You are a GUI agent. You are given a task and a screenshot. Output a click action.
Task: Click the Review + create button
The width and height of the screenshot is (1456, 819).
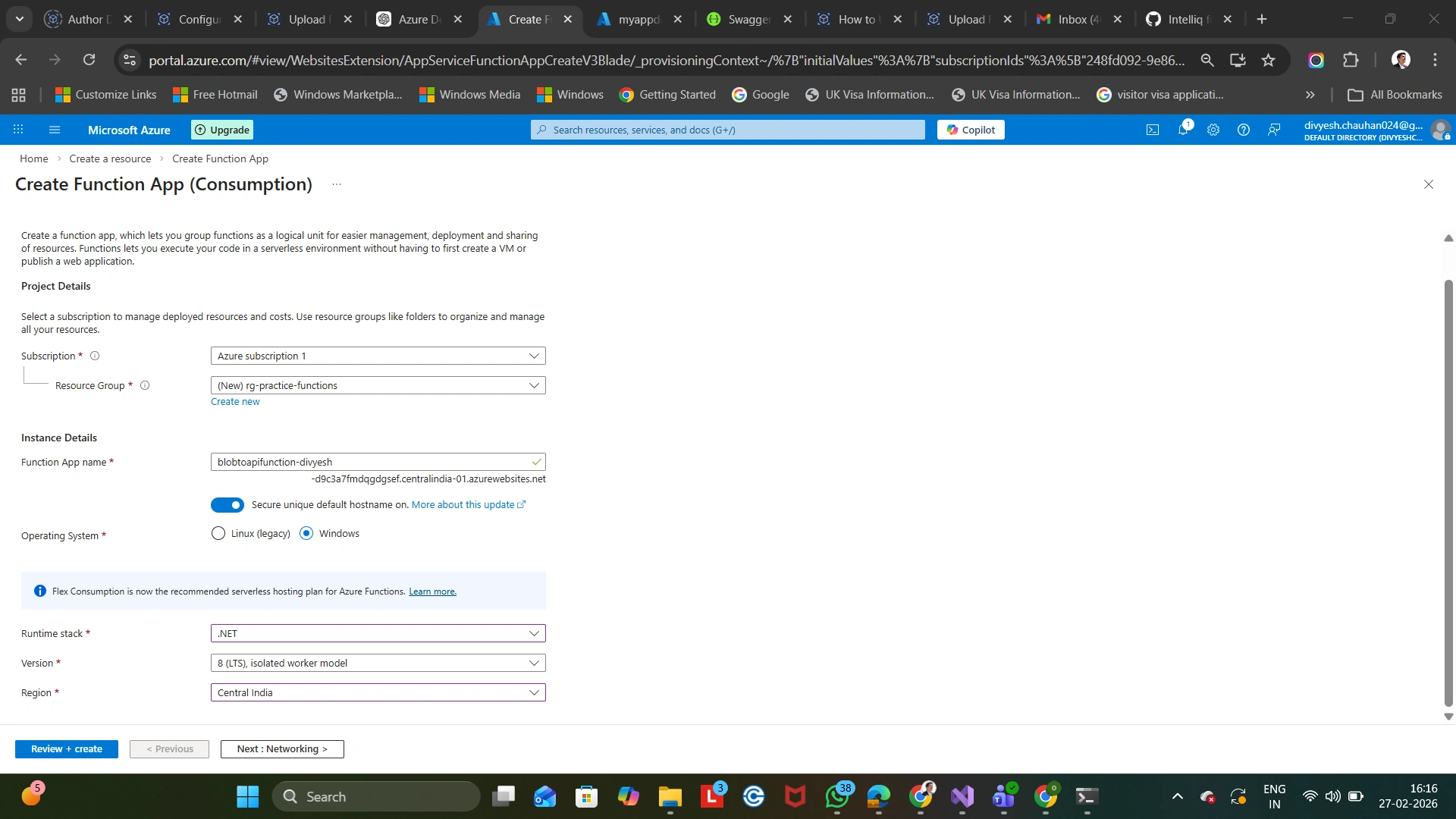[x=67, y=749]
